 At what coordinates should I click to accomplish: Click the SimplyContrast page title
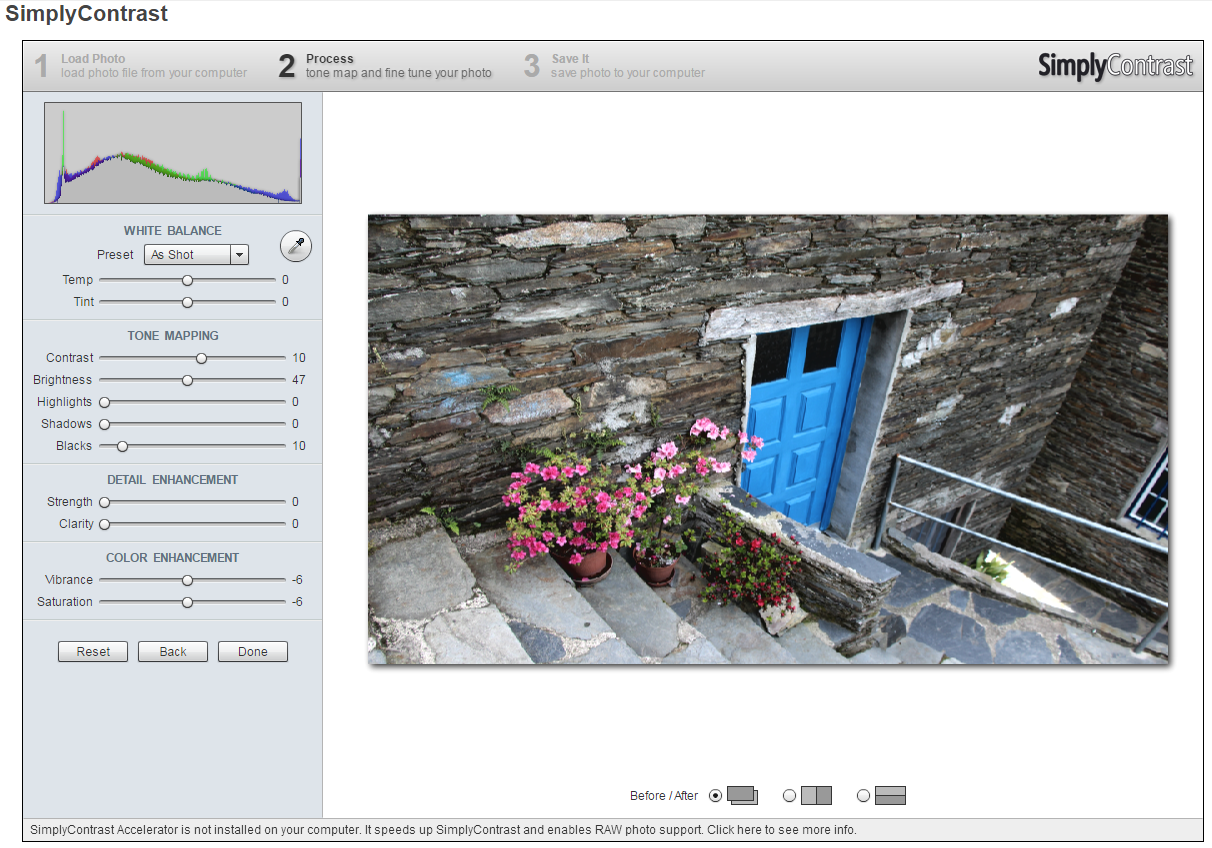(87, 14)
